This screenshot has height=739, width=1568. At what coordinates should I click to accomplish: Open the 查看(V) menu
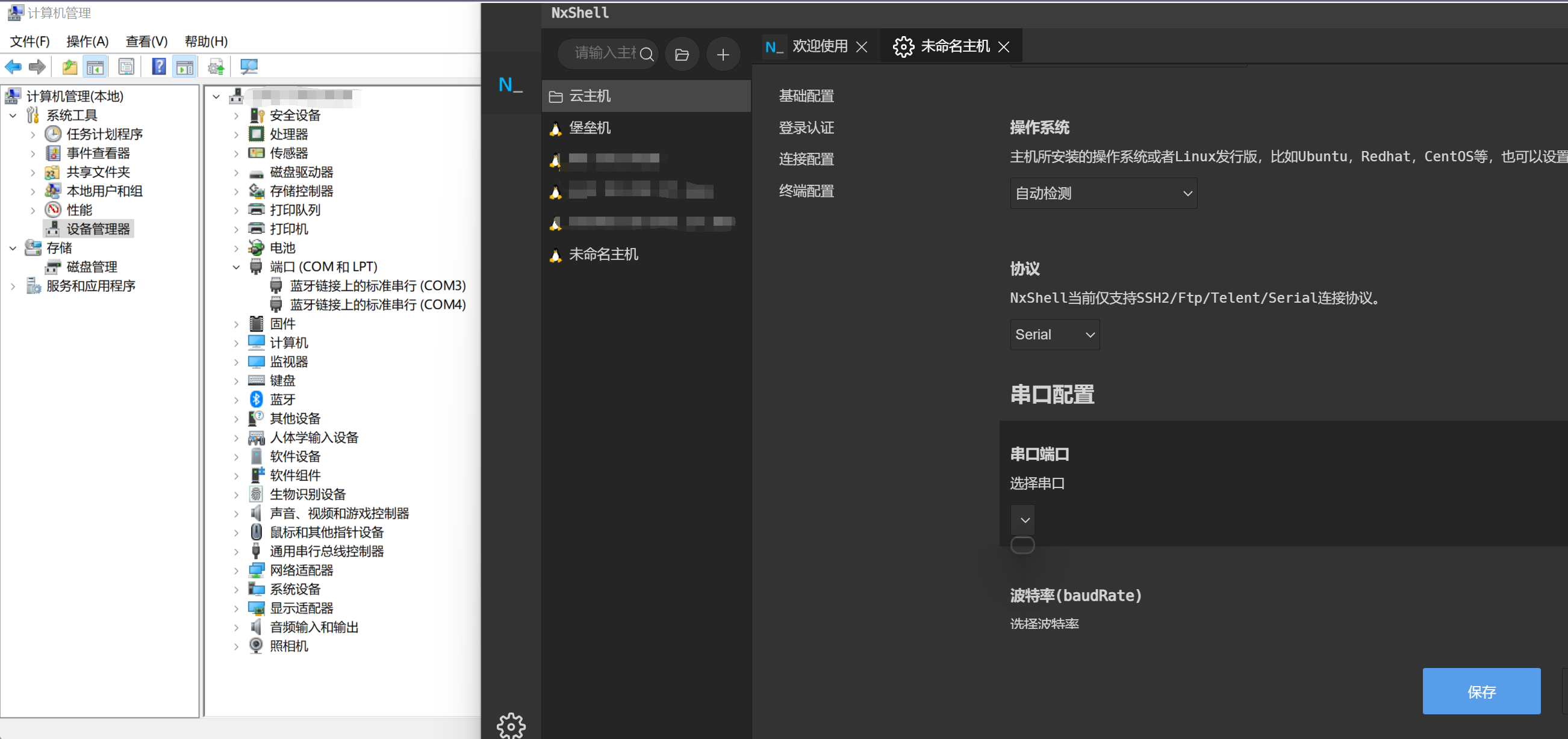(x=146, y=42)
